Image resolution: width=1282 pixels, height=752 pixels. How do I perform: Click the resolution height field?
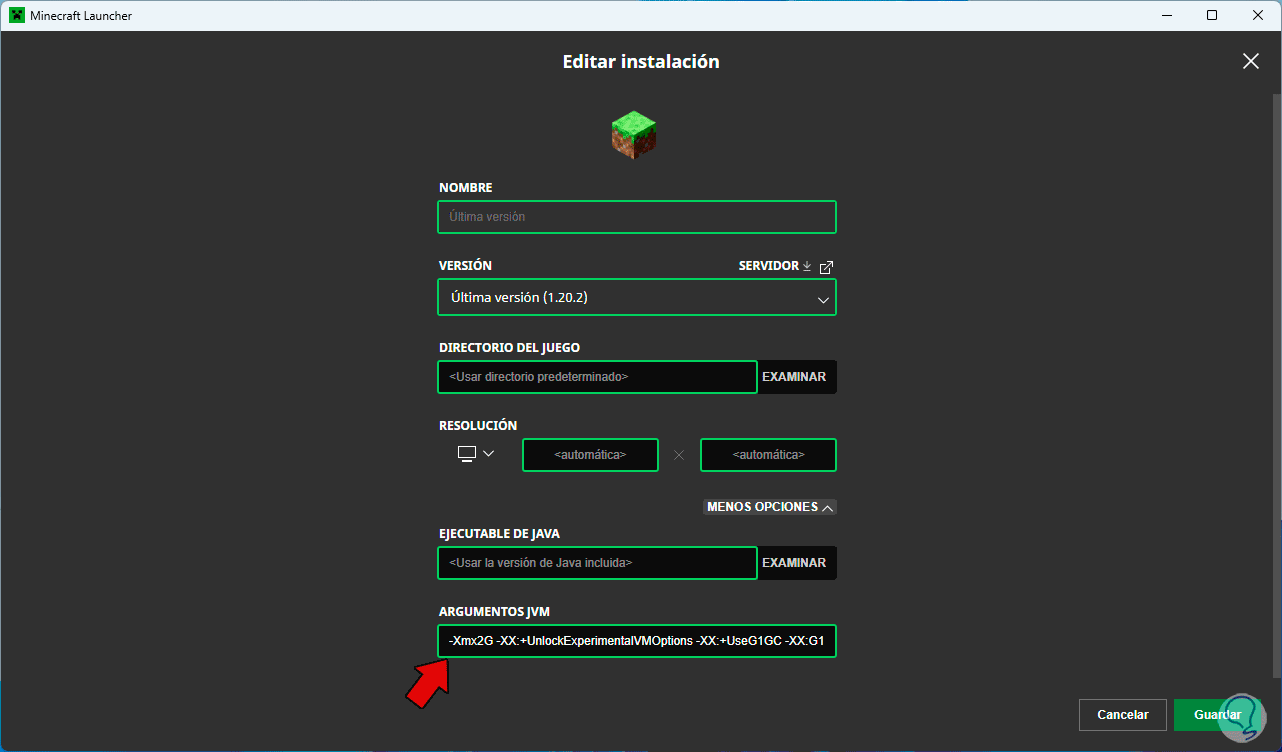[768, 455]
